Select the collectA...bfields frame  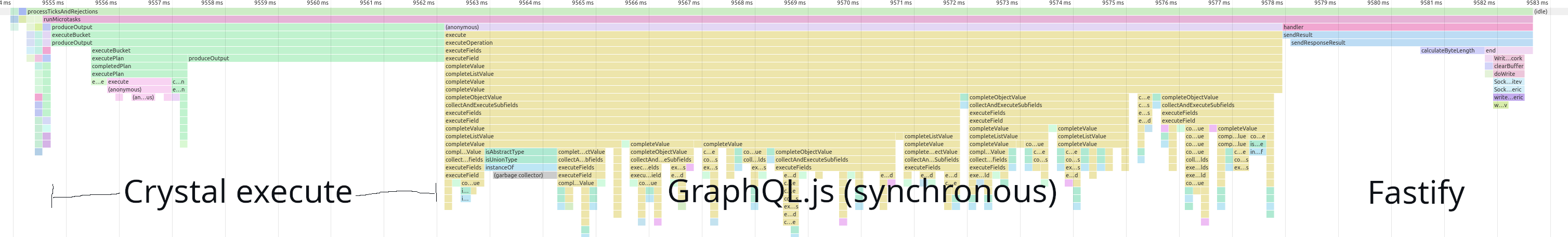581,160
